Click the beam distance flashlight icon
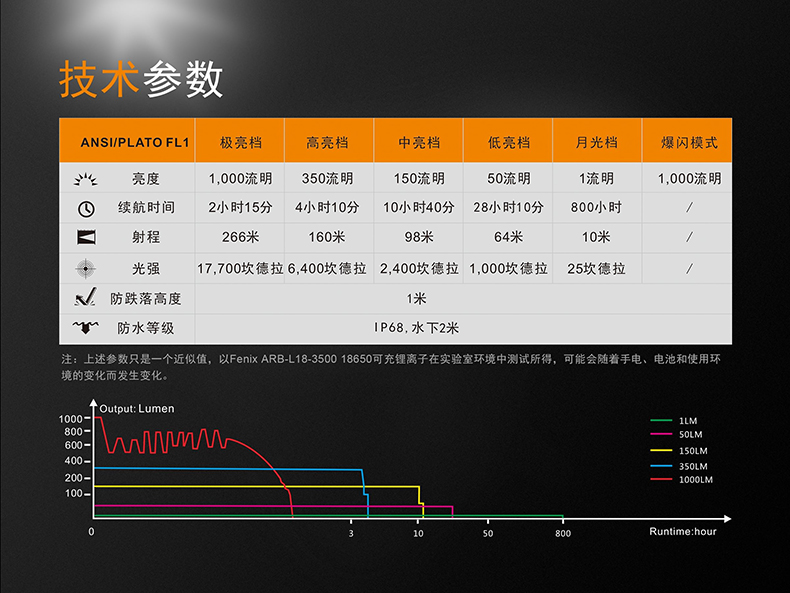This screenshot has height=593, width=790. tap(85, 238)
